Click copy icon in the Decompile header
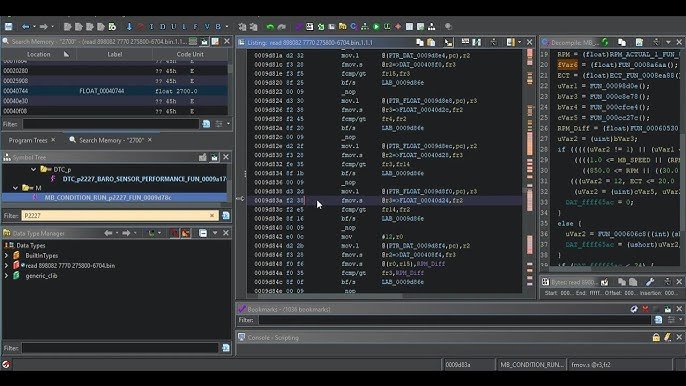686x386 pixels. pos(622,42)
